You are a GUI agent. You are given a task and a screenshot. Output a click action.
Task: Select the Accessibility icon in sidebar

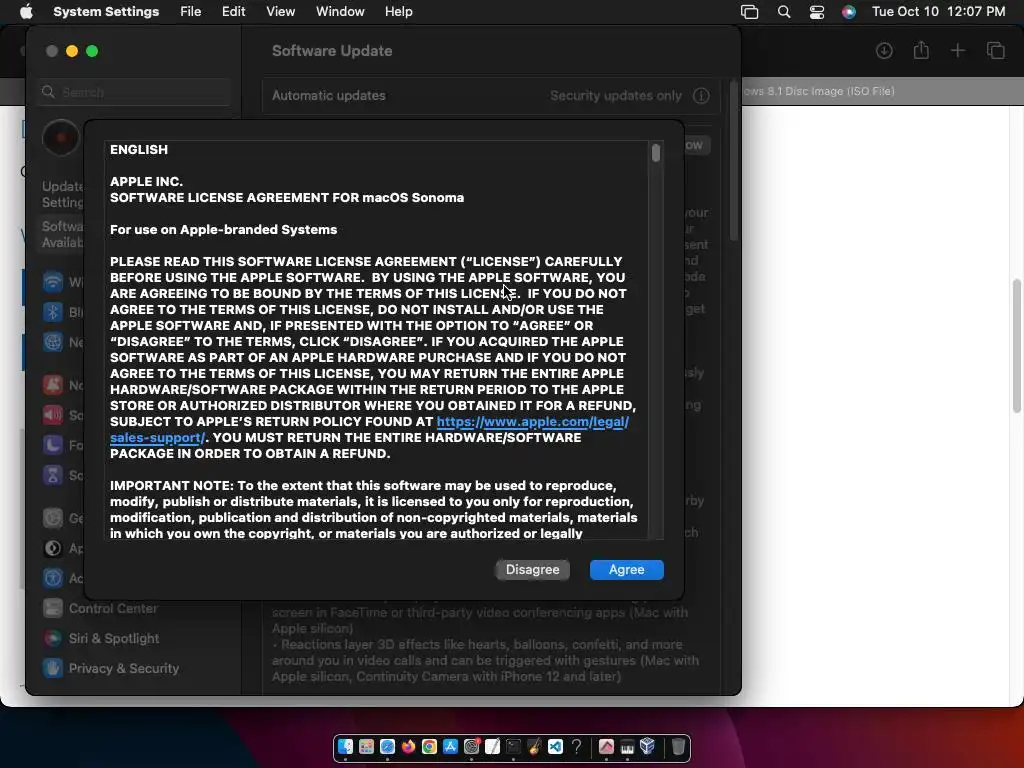click(x=53, y=578)
